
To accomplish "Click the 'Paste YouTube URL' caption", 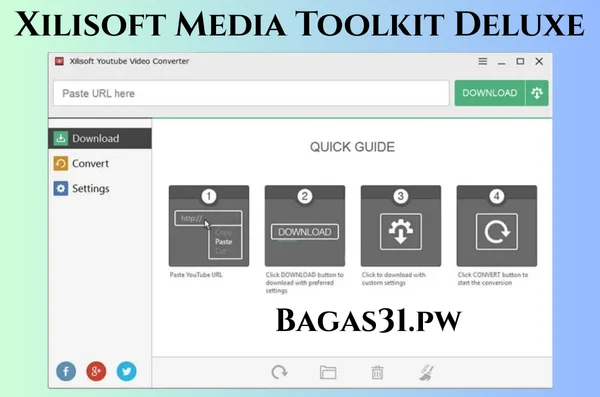I will 196,275.
